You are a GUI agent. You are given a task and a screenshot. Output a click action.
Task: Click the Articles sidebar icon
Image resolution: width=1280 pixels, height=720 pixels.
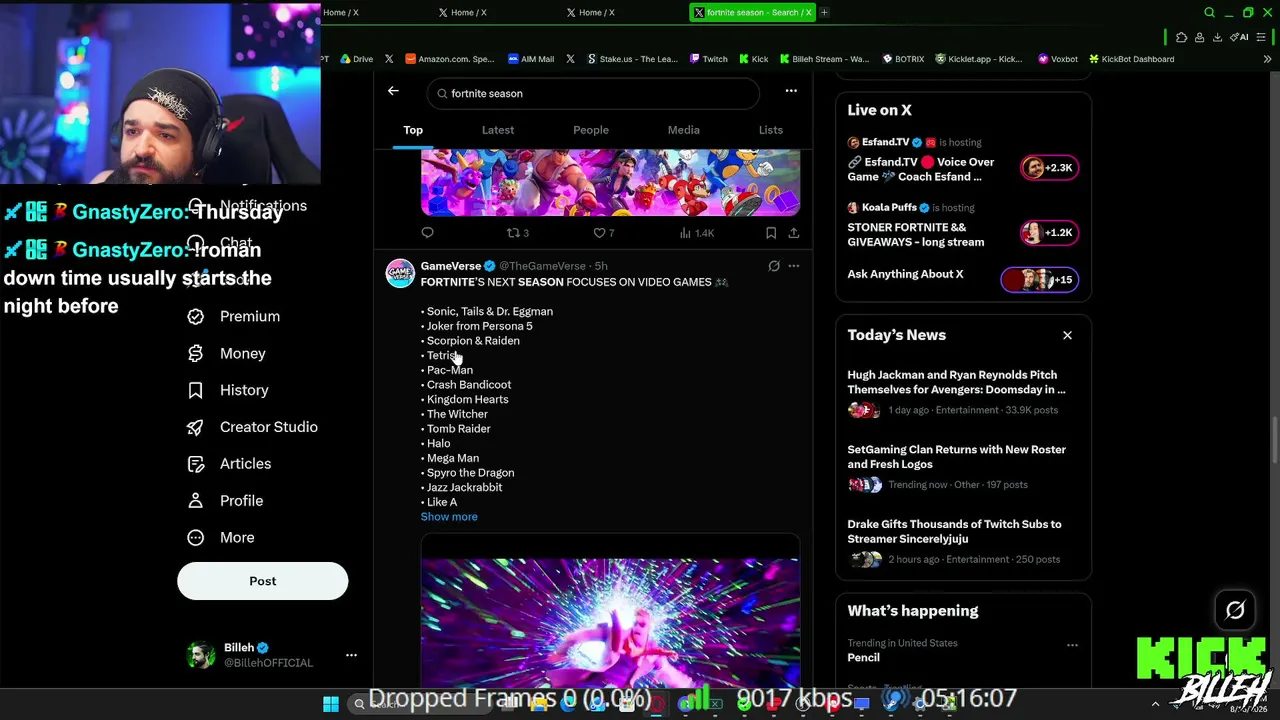coord(196,464)
